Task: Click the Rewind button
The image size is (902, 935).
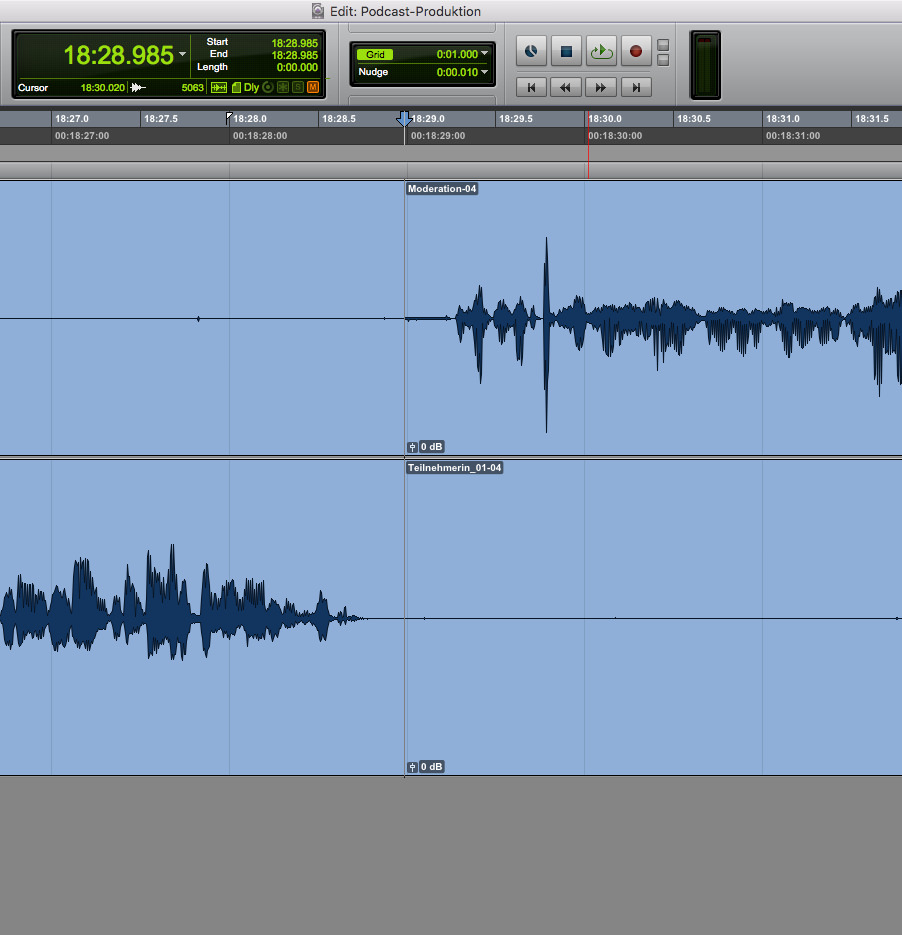Action: point(565,88)
